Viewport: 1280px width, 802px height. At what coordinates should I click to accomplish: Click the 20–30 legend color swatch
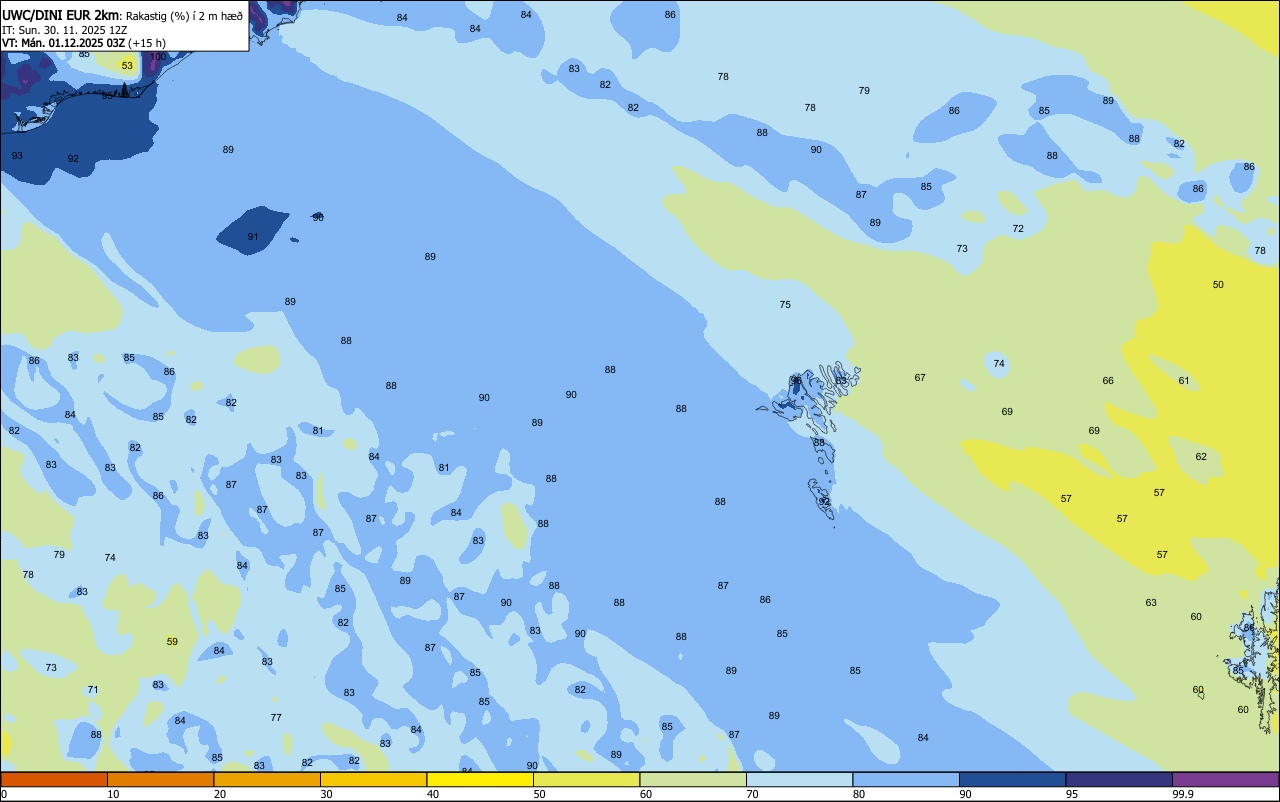[267, 779]
